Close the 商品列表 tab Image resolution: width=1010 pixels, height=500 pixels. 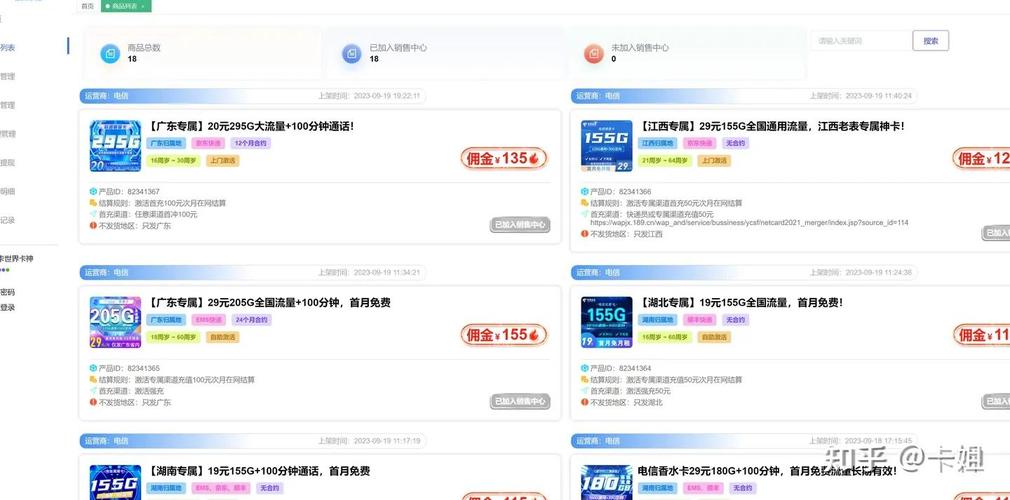click(x=142, y=6)
